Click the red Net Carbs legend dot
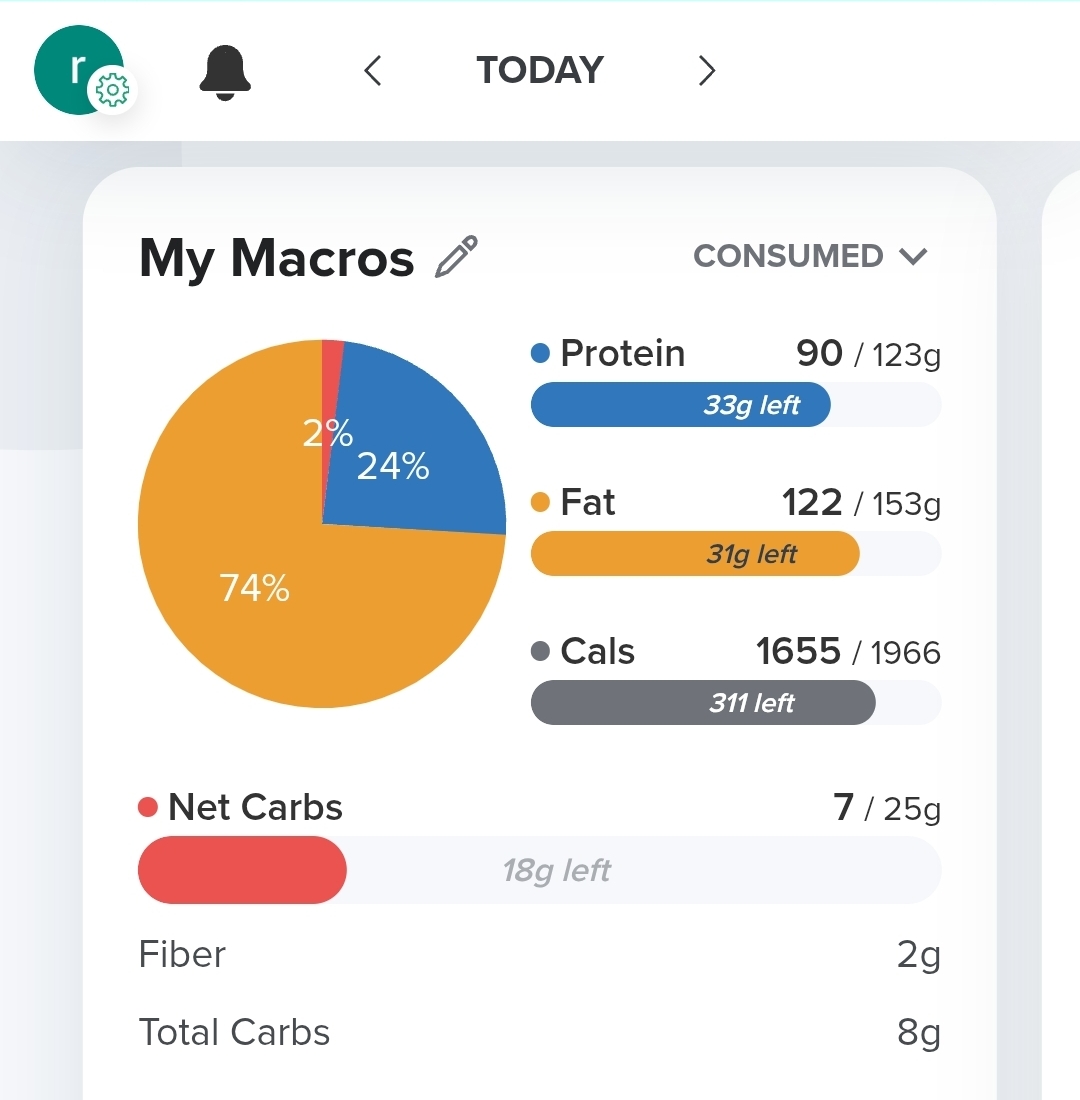 (149, 808)
